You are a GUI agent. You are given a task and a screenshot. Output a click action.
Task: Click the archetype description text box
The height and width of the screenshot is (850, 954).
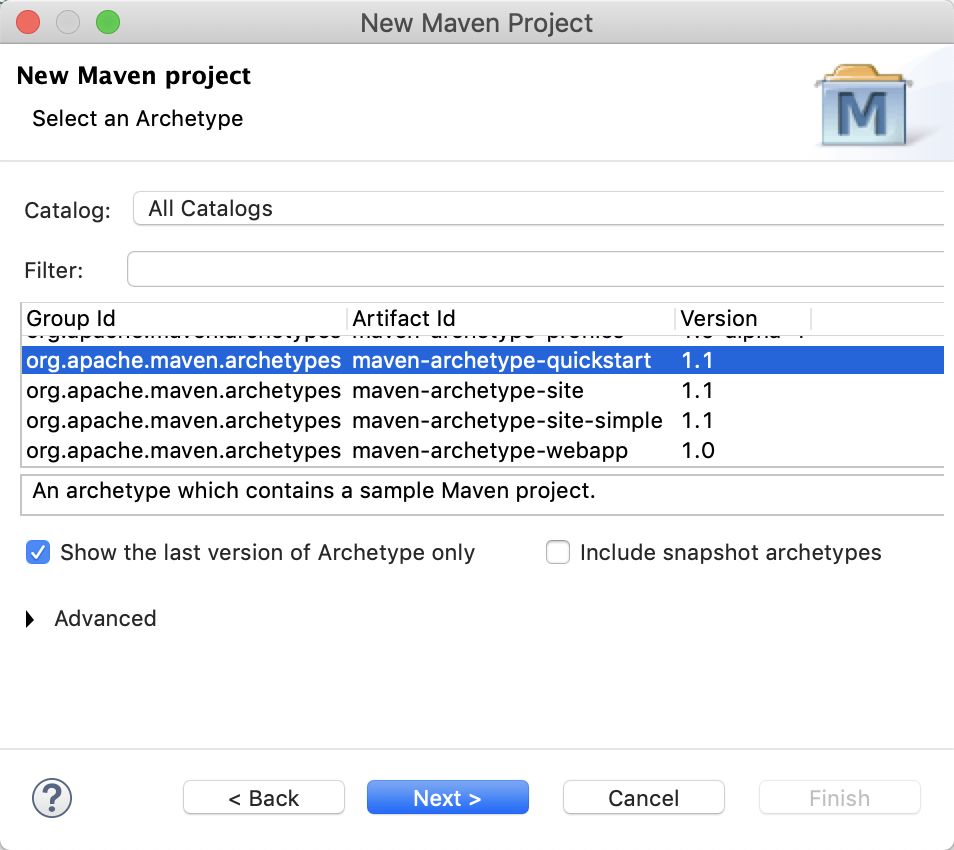[x=482, y=495]
